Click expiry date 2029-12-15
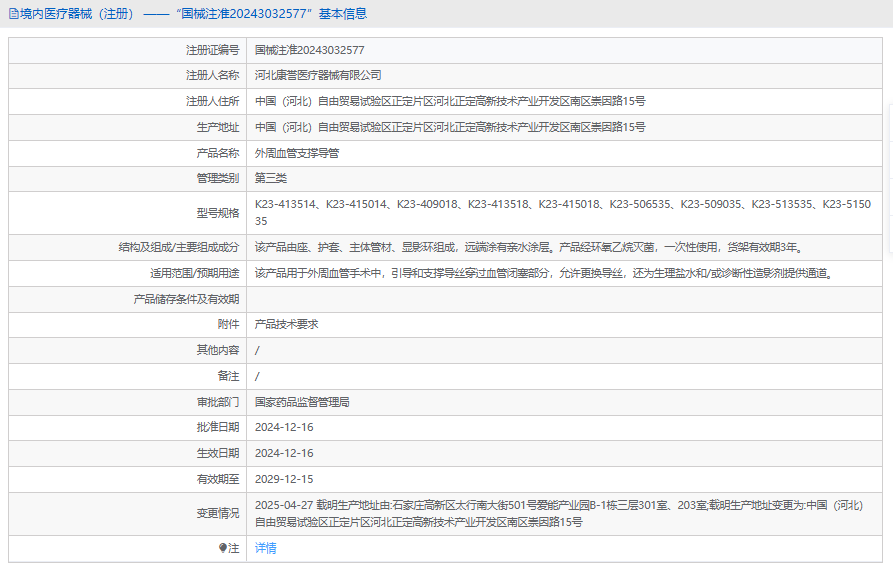The image size is (893, 570). click(x=284, y=479)
